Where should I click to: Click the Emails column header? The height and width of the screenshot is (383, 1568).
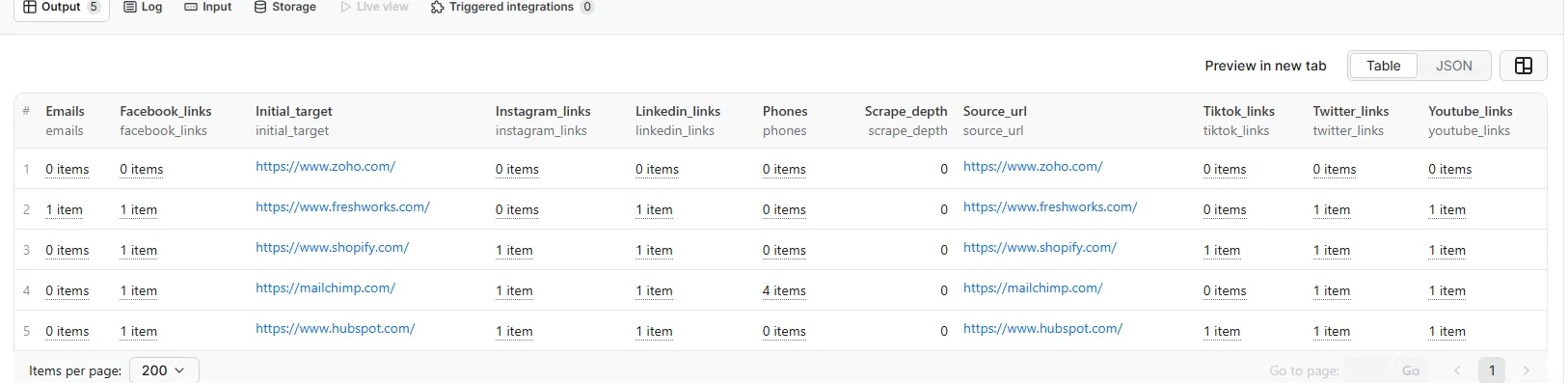[65, 112]
